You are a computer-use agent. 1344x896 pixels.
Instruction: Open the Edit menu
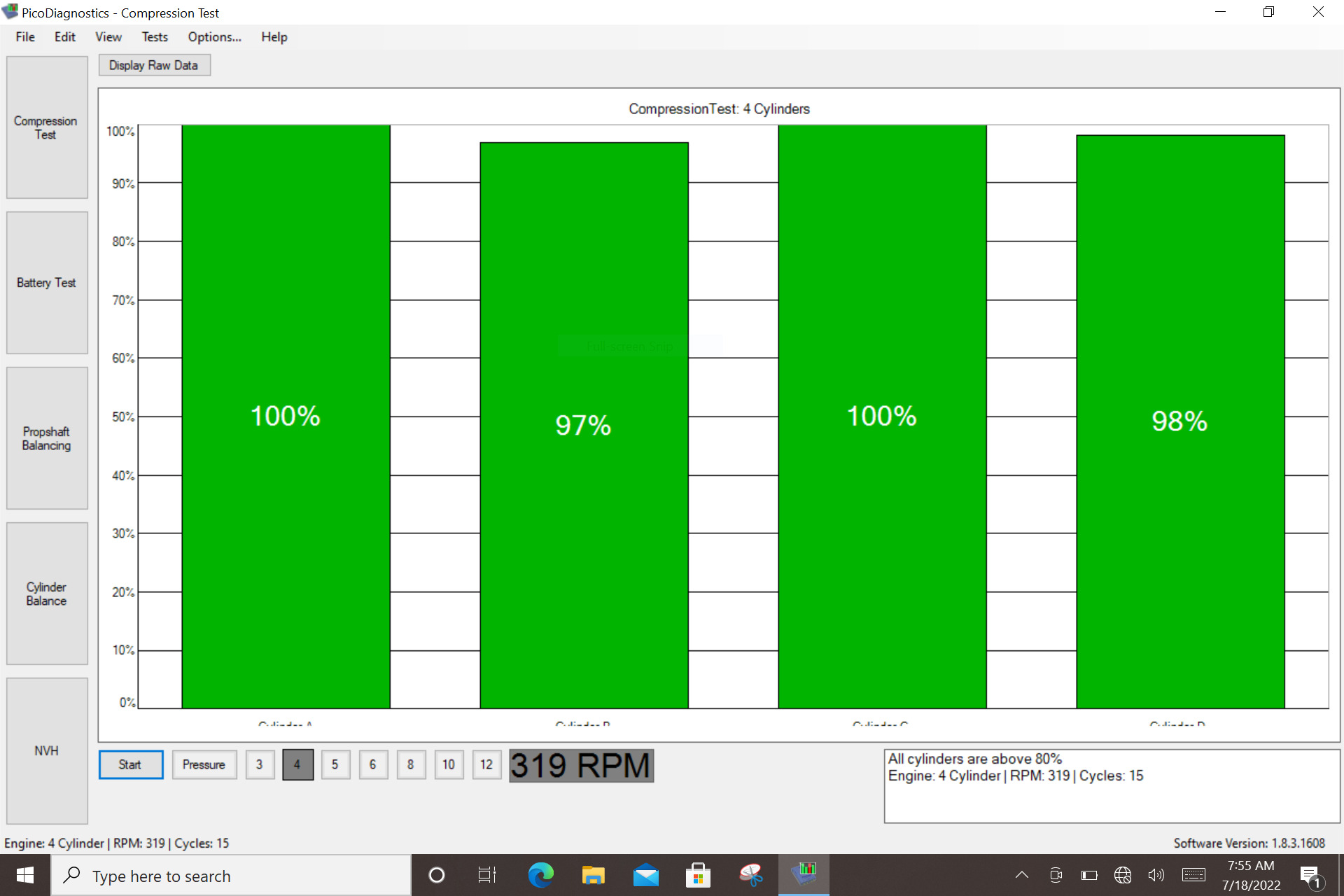(x=65, y=37)
